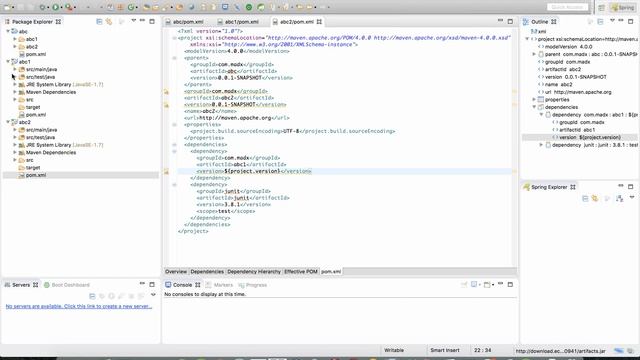This screenshot has width=640, height=360.
Task: Expand src/main/java under abc1 project
Action: point(15,69)
